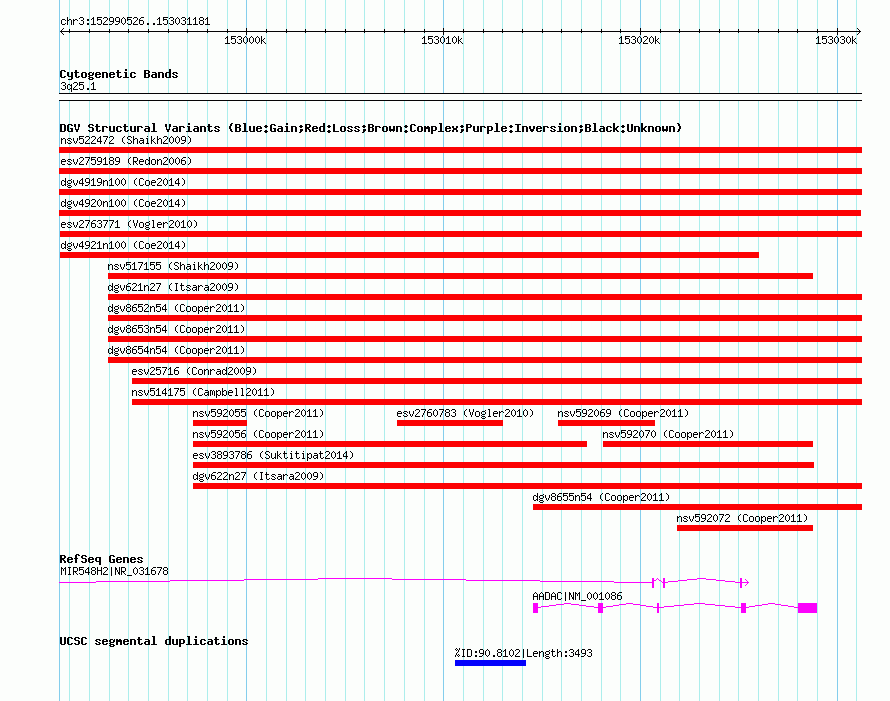Select variant esv2759189 (Redon2006) label
Screen dimensions: 890x701
click(x=126, y=161)
